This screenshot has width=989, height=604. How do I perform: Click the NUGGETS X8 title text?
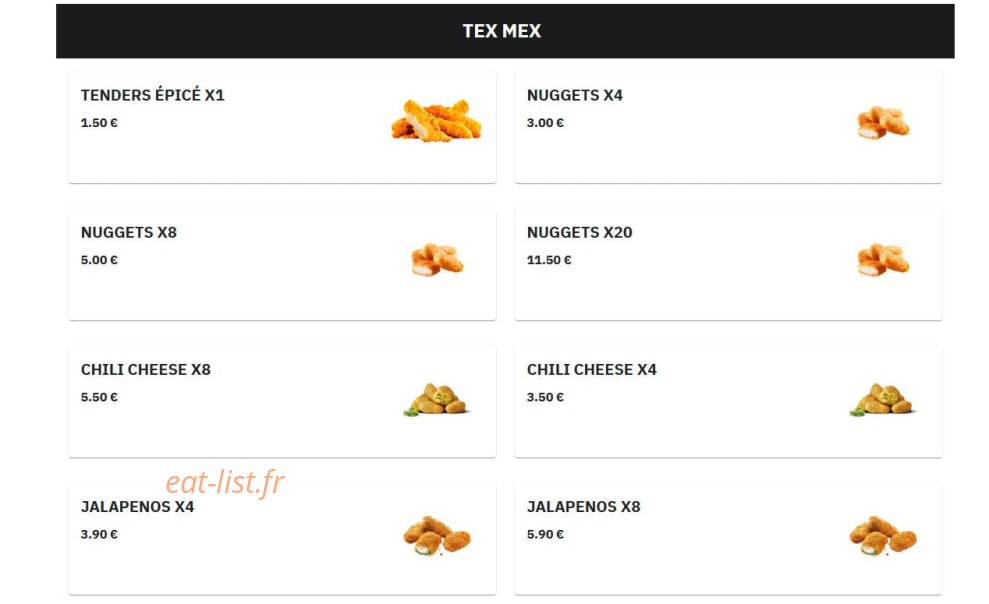129,233
